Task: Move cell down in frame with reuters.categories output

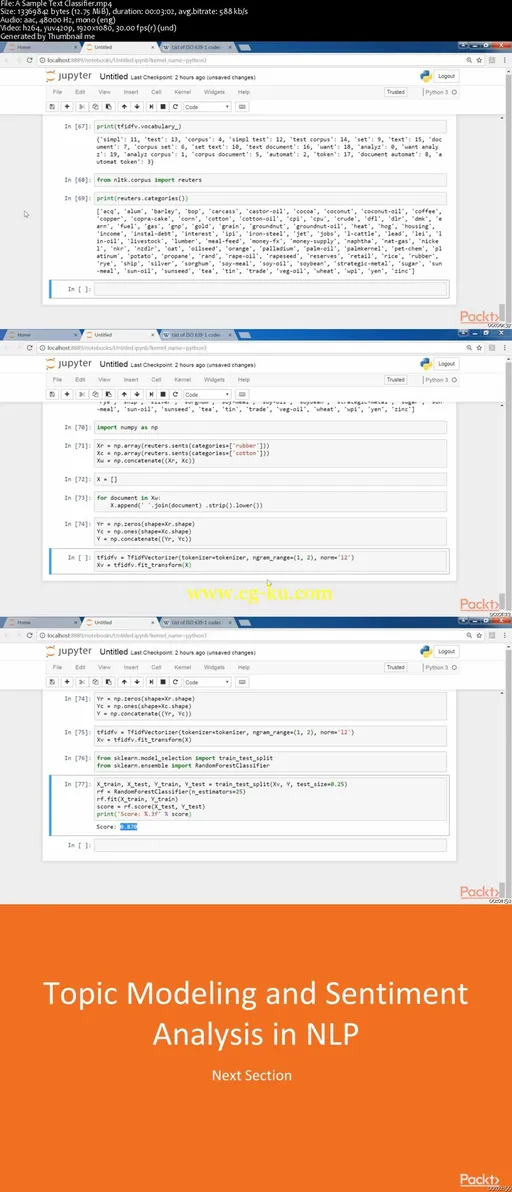Action: pos(136,107)
